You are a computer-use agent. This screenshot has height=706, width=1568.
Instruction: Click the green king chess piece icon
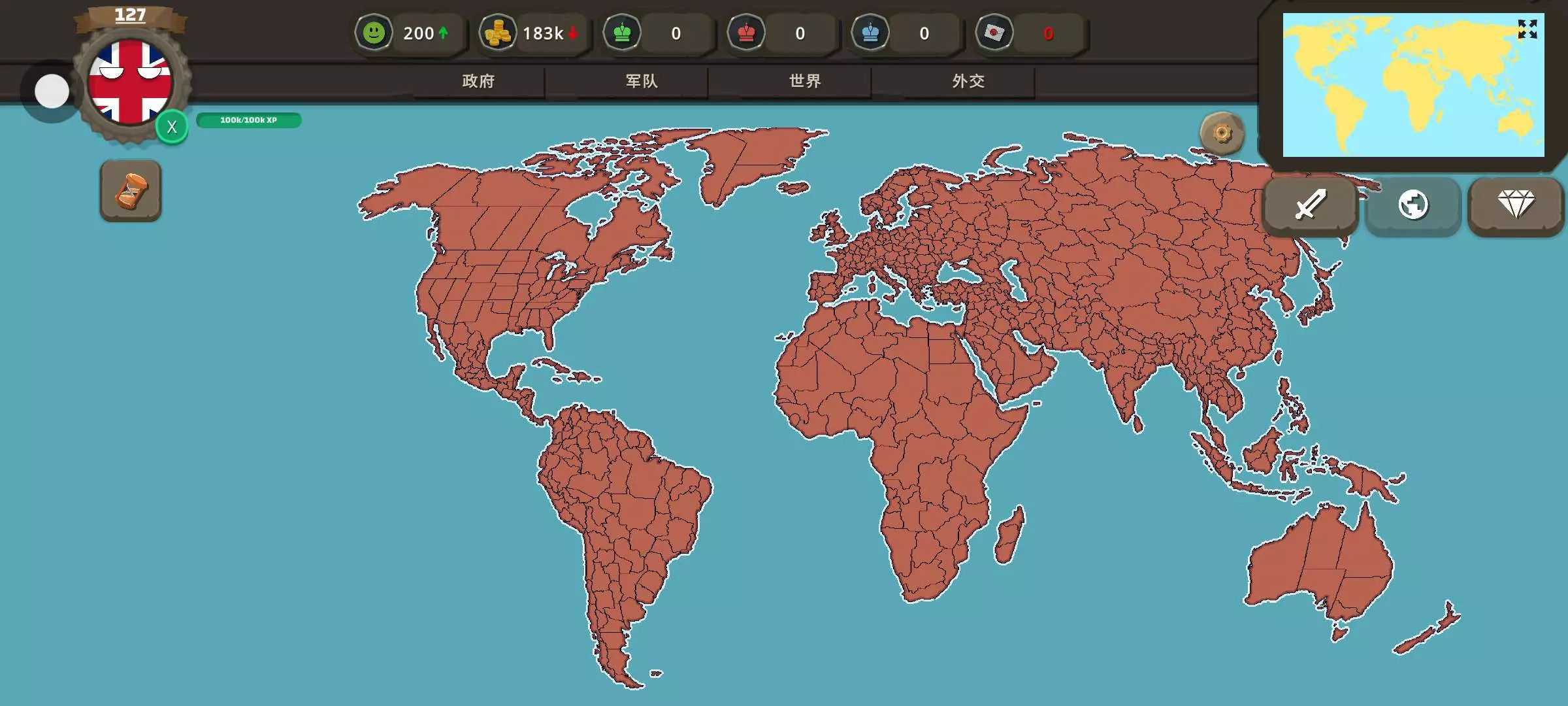click(622, 33)
